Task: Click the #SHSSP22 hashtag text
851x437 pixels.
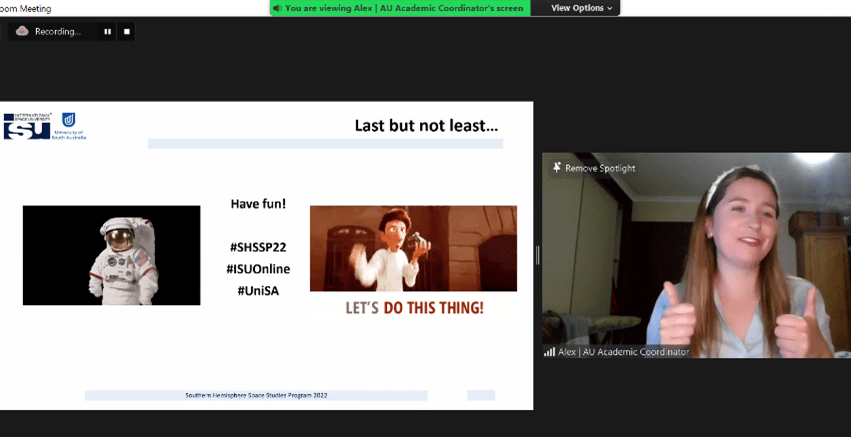Action: click(x=258, y=247)
